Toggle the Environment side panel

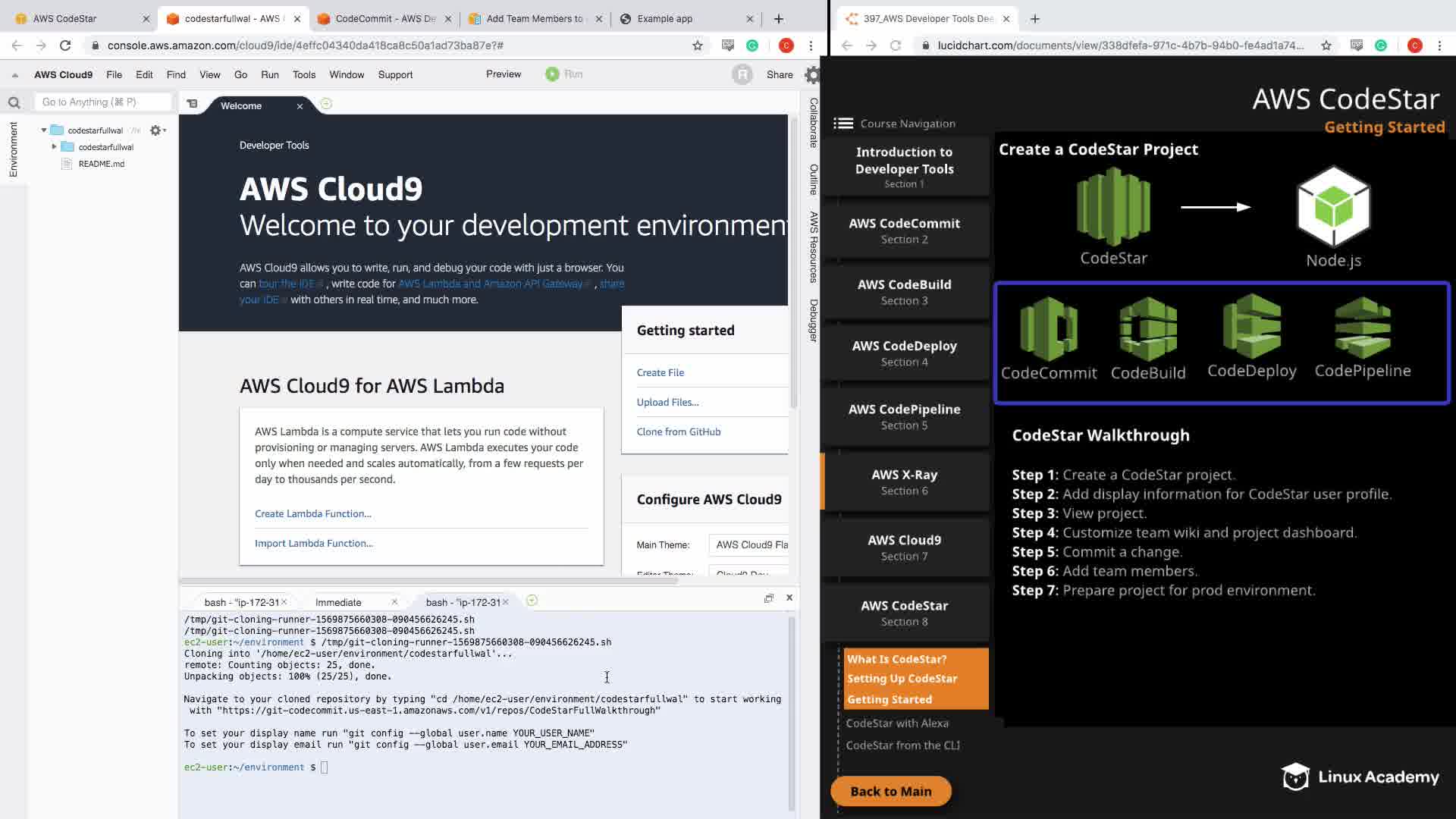[x=13, y=149]
